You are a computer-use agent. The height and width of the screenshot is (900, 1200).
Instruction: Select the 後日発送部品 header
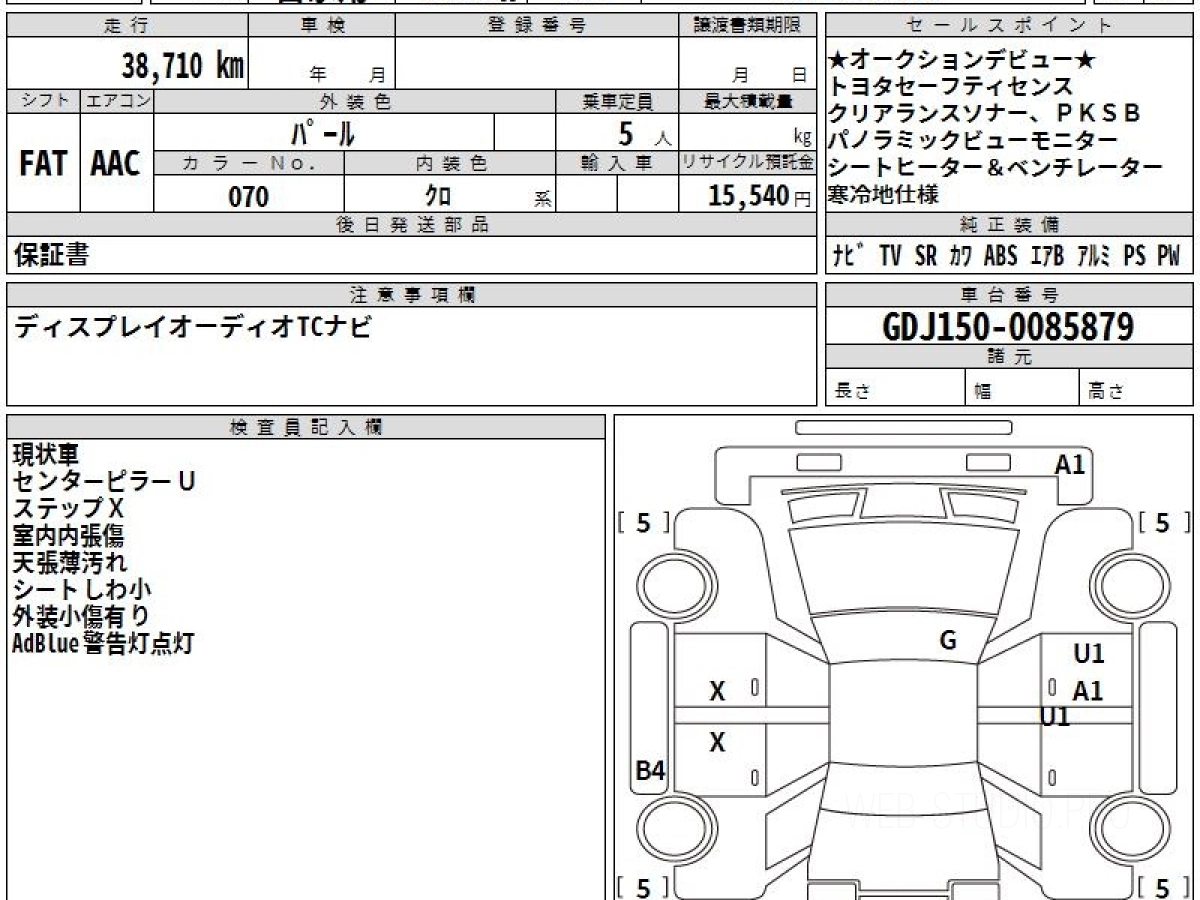tap(412, 225)
